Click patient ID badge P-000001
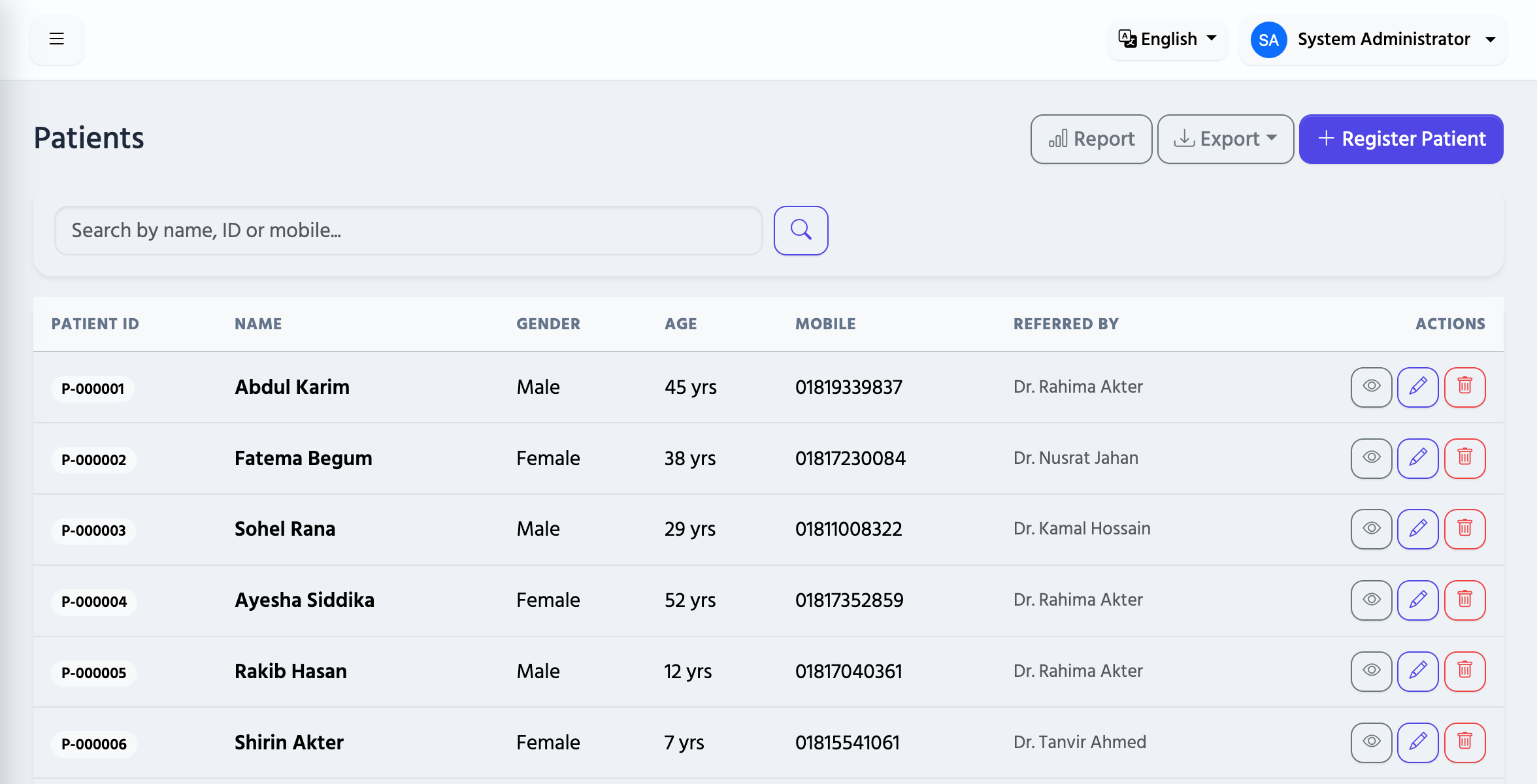The width and height of the screenshot is (1537, 784). click(93, 389)
